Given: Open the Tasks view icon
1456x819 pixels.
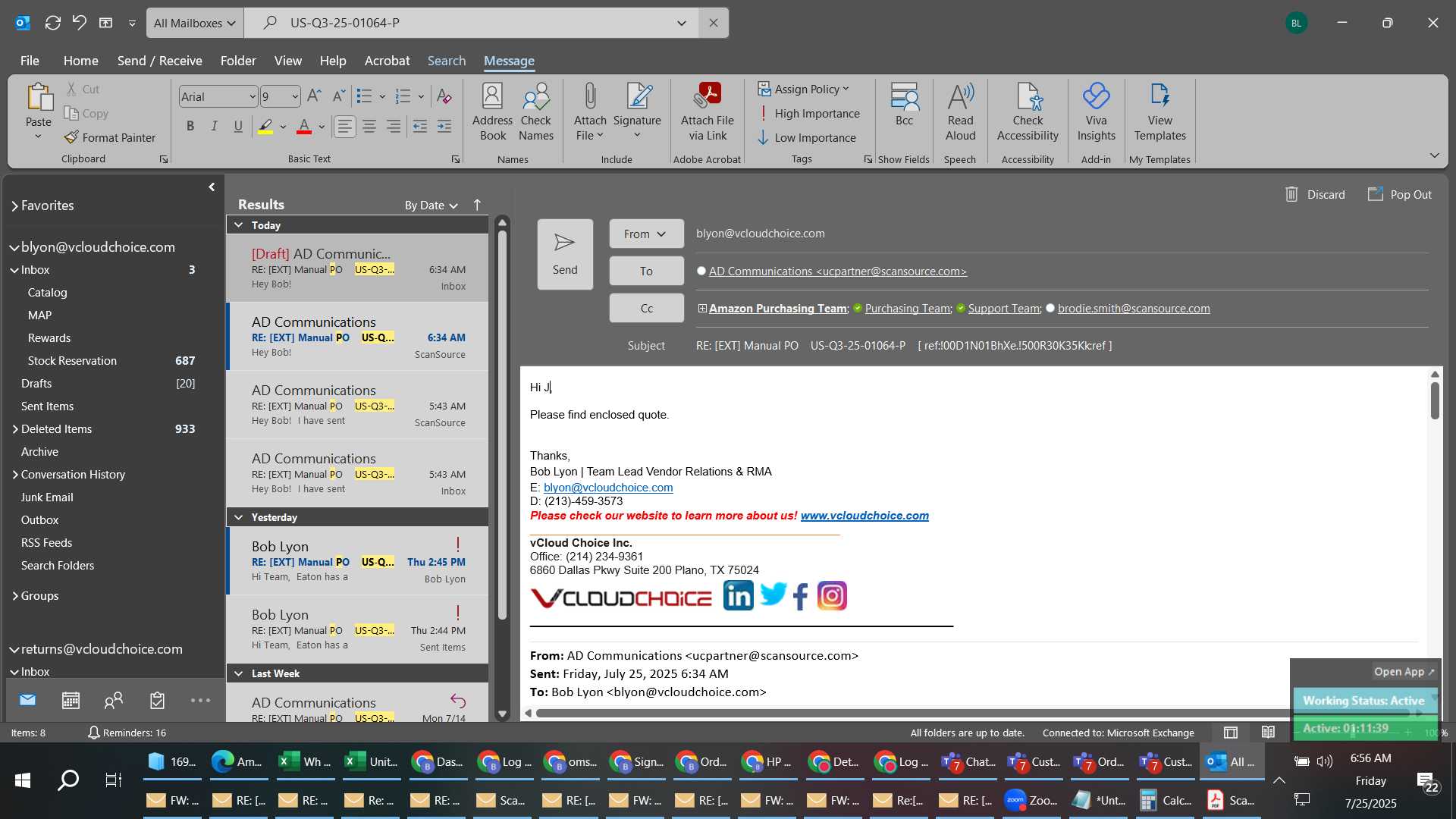Looking at the screenshot, I should tap(157, 700).
